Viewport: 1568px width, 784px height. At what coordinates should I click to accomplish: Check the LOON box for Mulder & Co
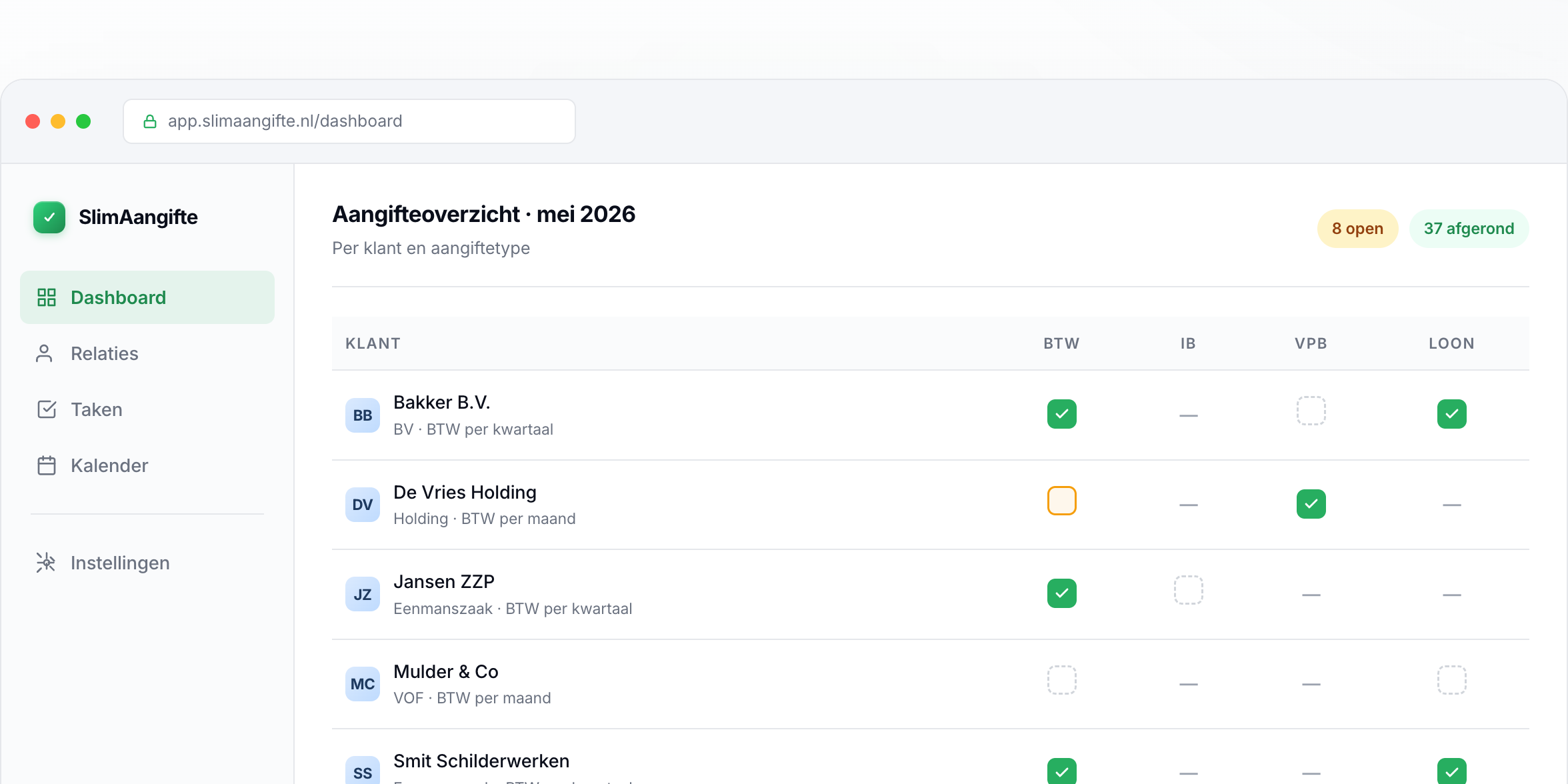(1452, 680)
